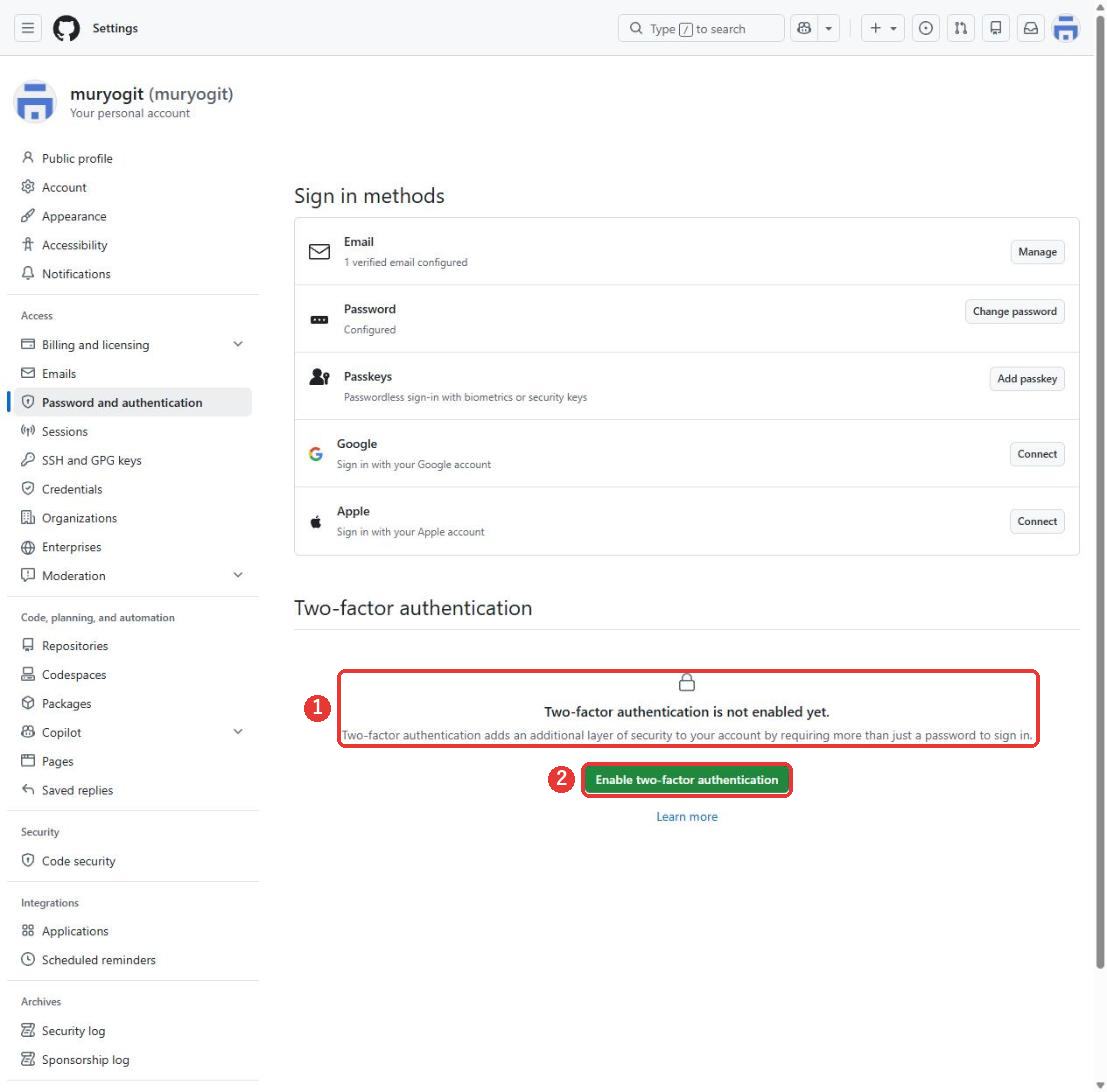Click the page vertical scrollbar
The height and width of the screenshot is (1092, 1107).
1100,494
